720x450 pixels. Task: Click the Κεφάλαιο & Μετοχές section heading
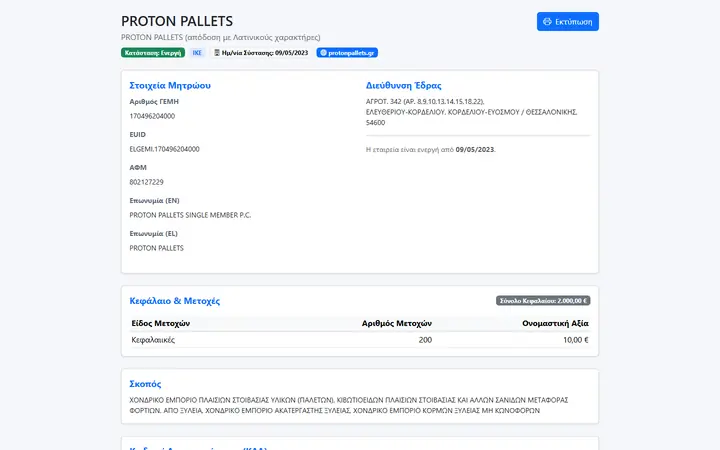(x=174, y=301)
